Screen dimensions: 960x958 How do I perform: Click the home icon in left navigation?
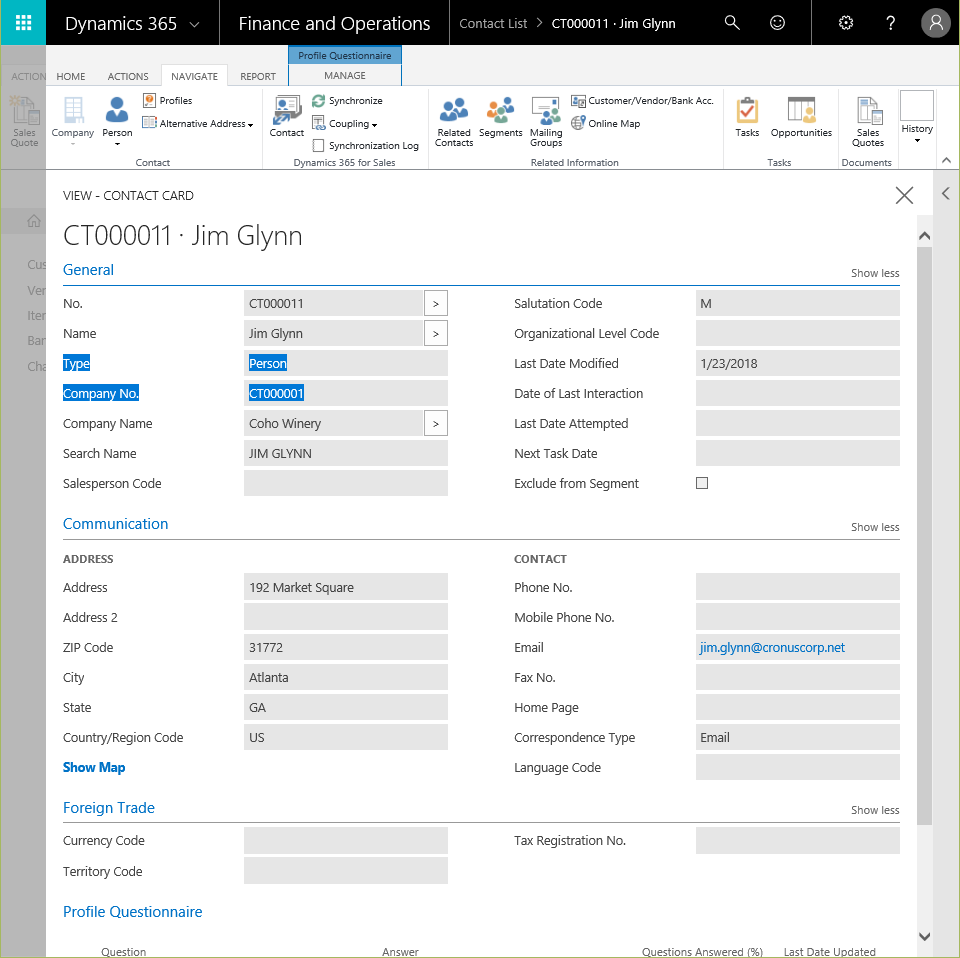[x=34, y=221]
